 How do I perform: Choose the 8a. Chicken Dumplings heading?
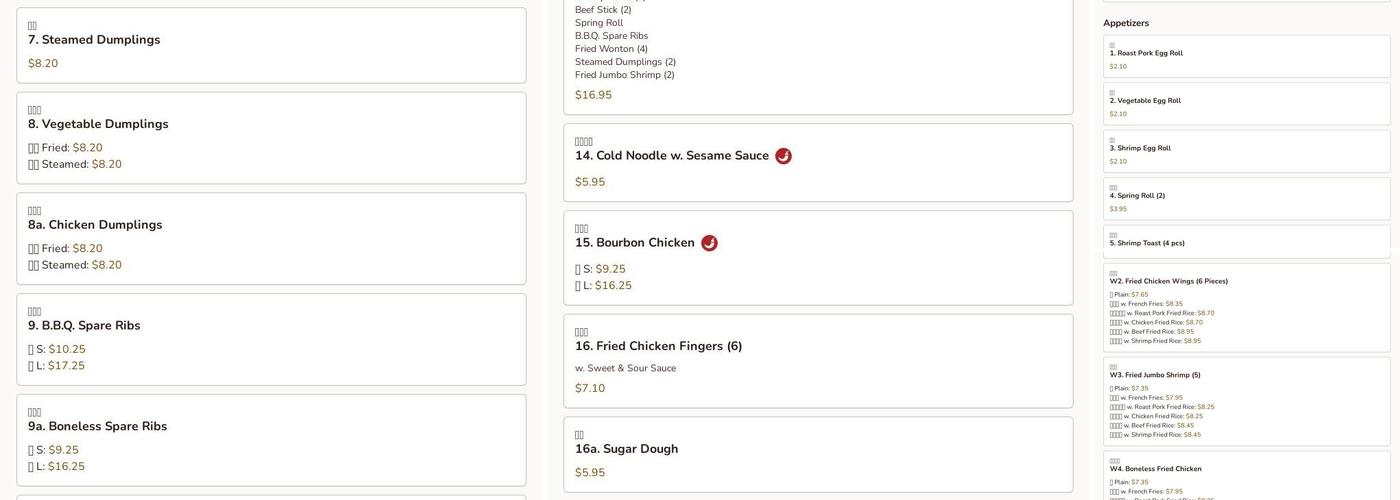(x=95, y=225)
